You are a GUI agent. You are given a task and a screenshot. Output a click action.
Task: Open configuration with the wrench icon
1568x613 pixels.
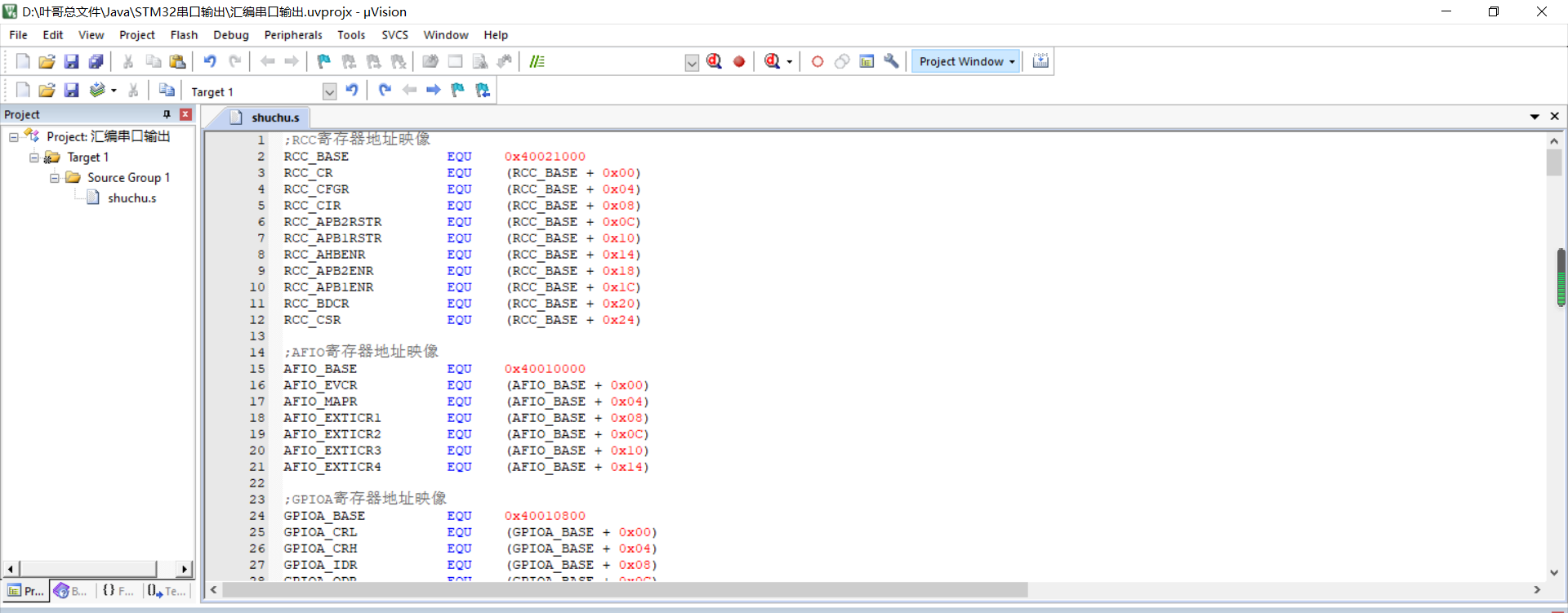[x=891, y=61]
